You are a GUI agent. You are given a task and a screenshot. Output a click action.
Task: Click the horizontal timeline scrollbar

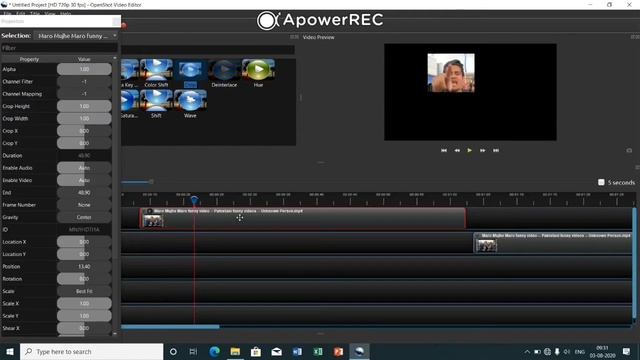(x=170, y=327)
